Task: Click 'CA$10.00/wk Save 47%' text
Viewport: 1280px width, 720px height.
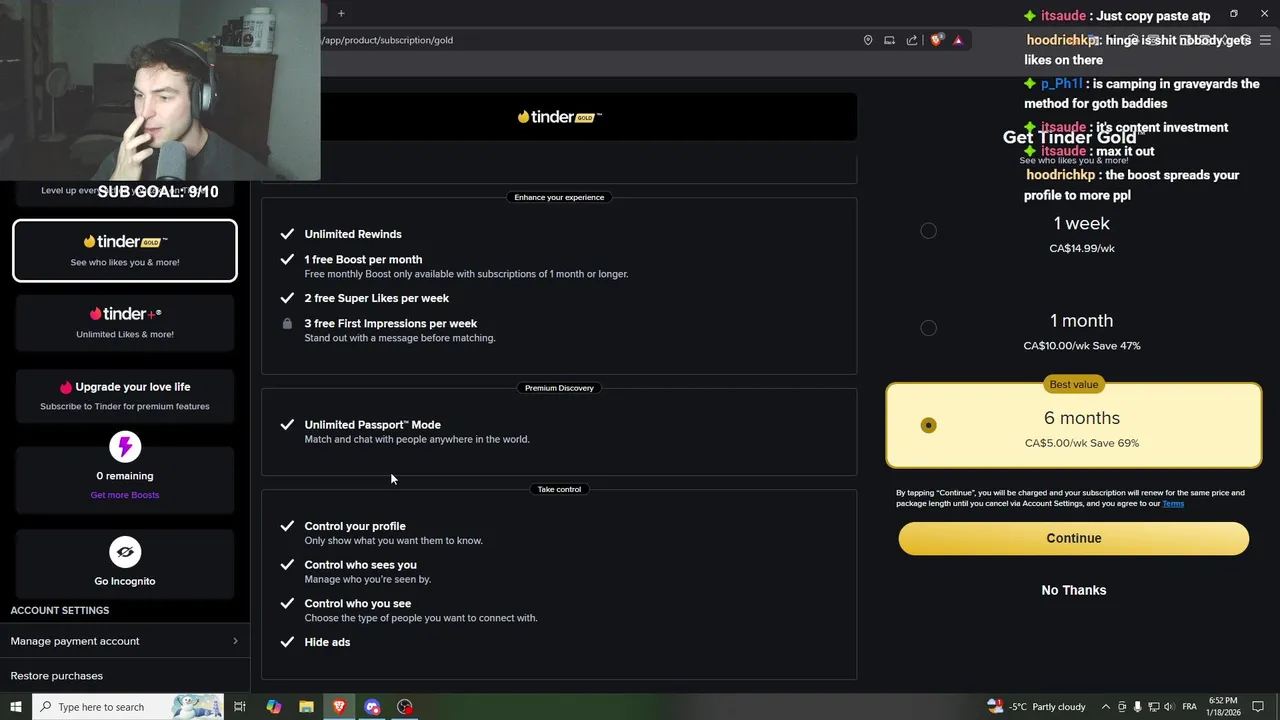Action: click(1082, 346)
